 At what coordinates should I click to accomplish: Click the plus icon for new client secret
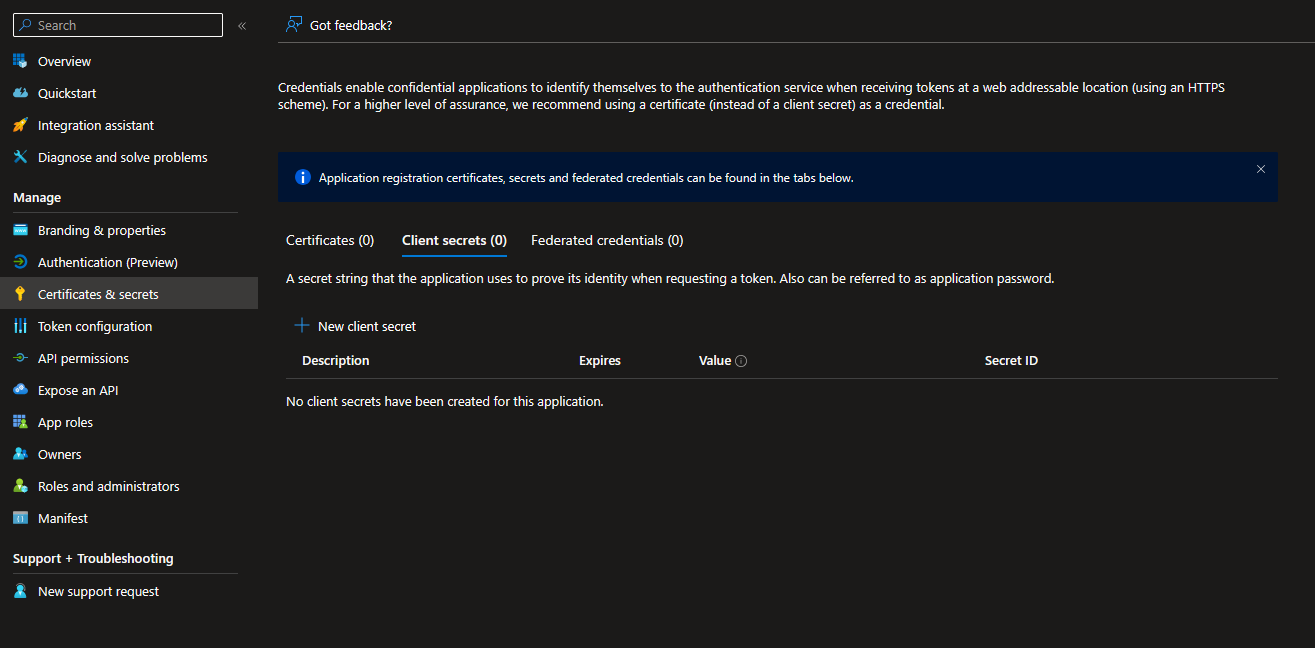coord(302,326)
